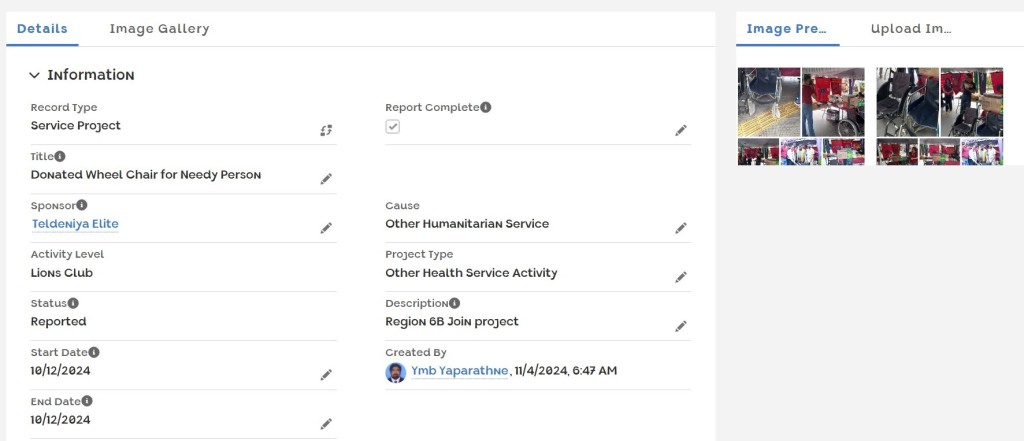Switch to the Details tab
1024x441 pixels.
pyautogui.click(x=42, y=29)
